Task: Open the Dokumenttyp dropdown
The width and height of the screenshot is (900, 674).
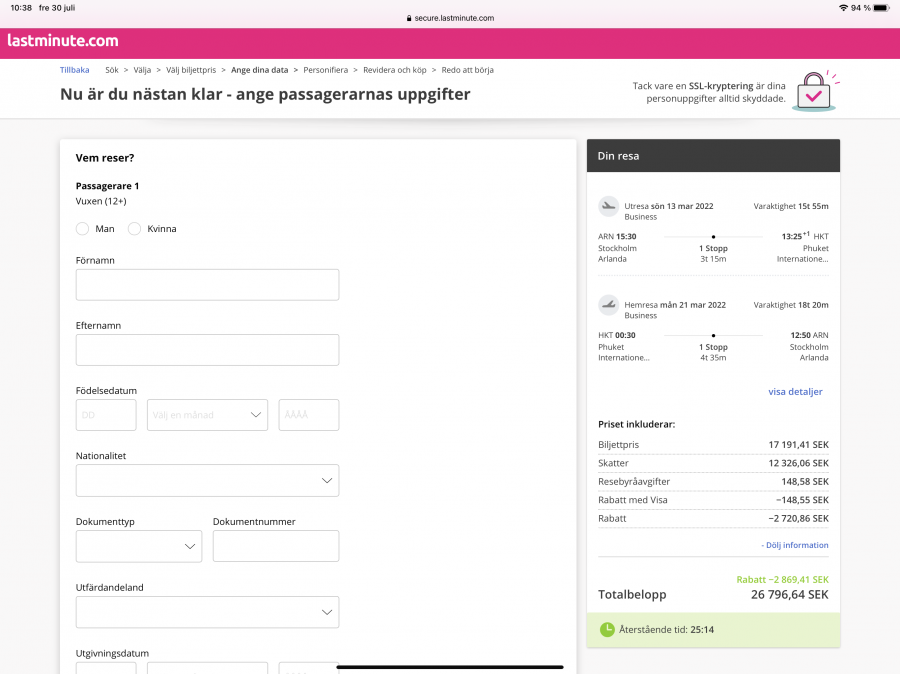Action: pos(139,547)
